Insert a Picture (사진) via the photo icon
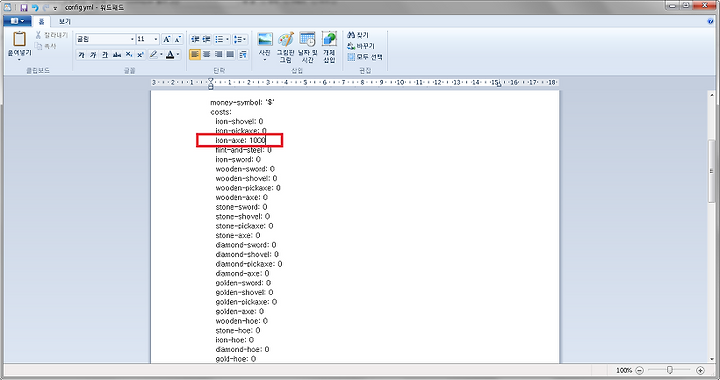Viewport: 720px width, 380px height. pyautogui.click(x=264, y=39)
